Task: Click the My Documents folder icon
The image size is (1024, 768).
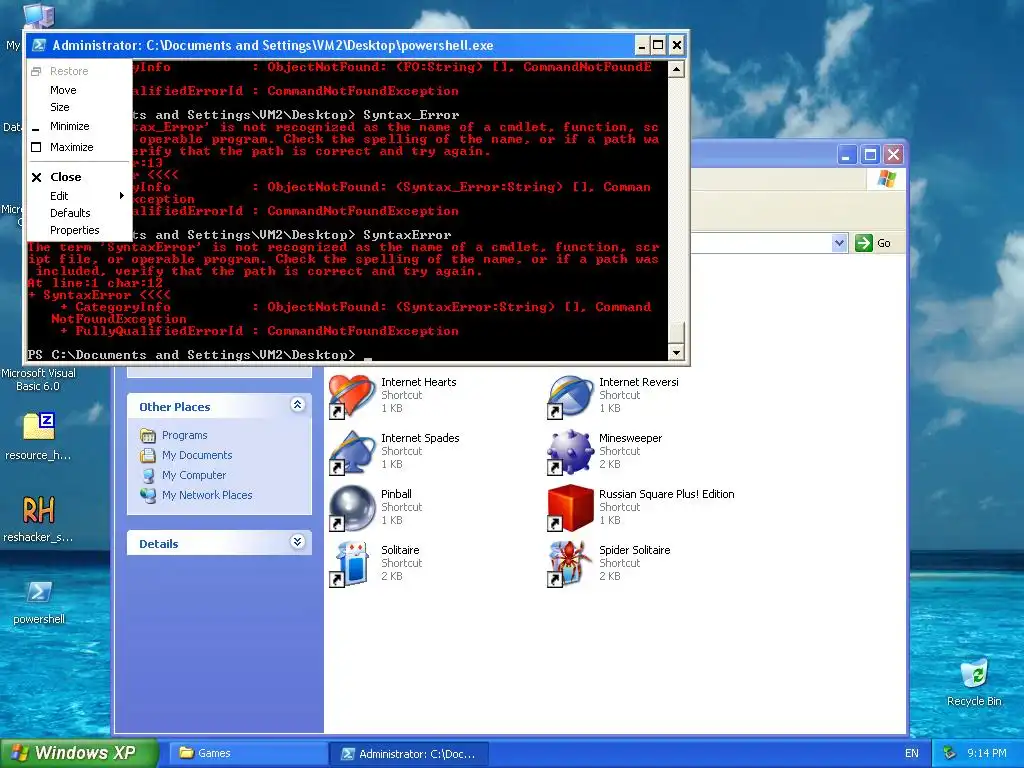Action: [x=148, y=455]
